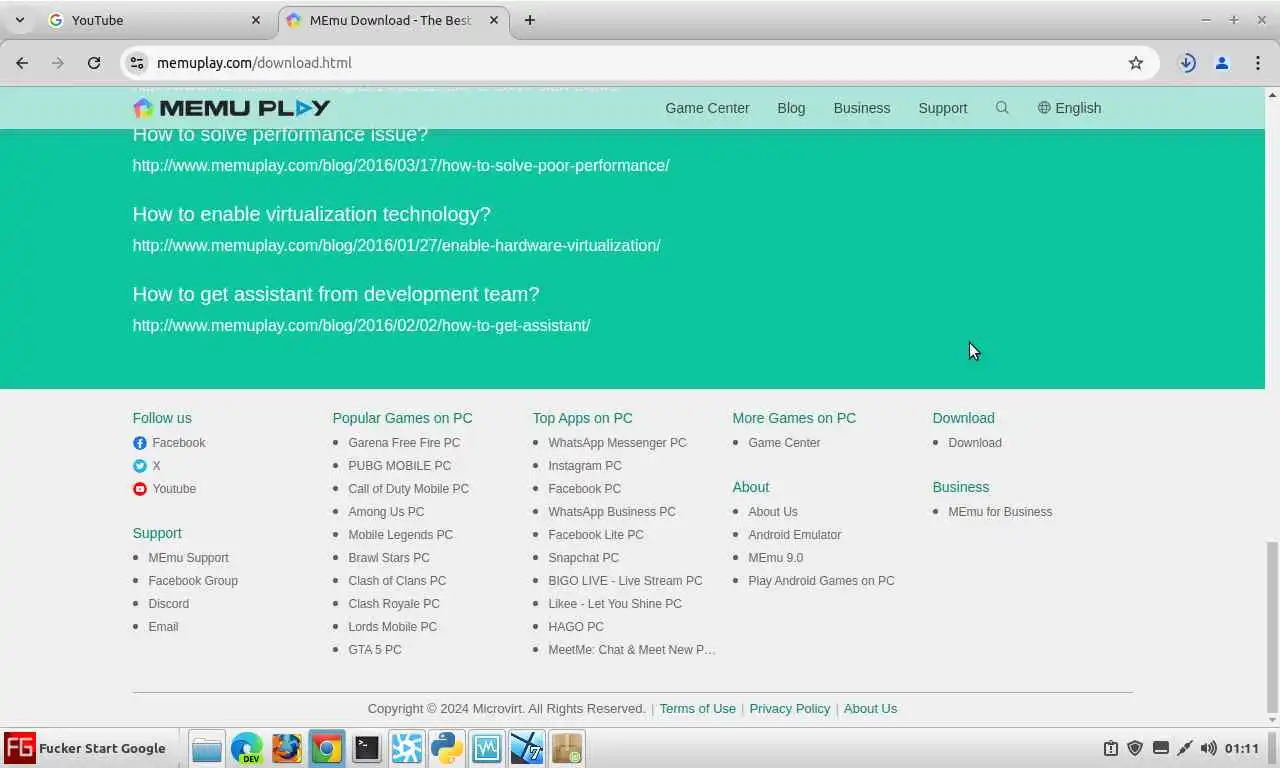Viewport: 1280px width, 768px height.
Task: Click the X twitter icon under Follow us
Action: click(140, 466)
